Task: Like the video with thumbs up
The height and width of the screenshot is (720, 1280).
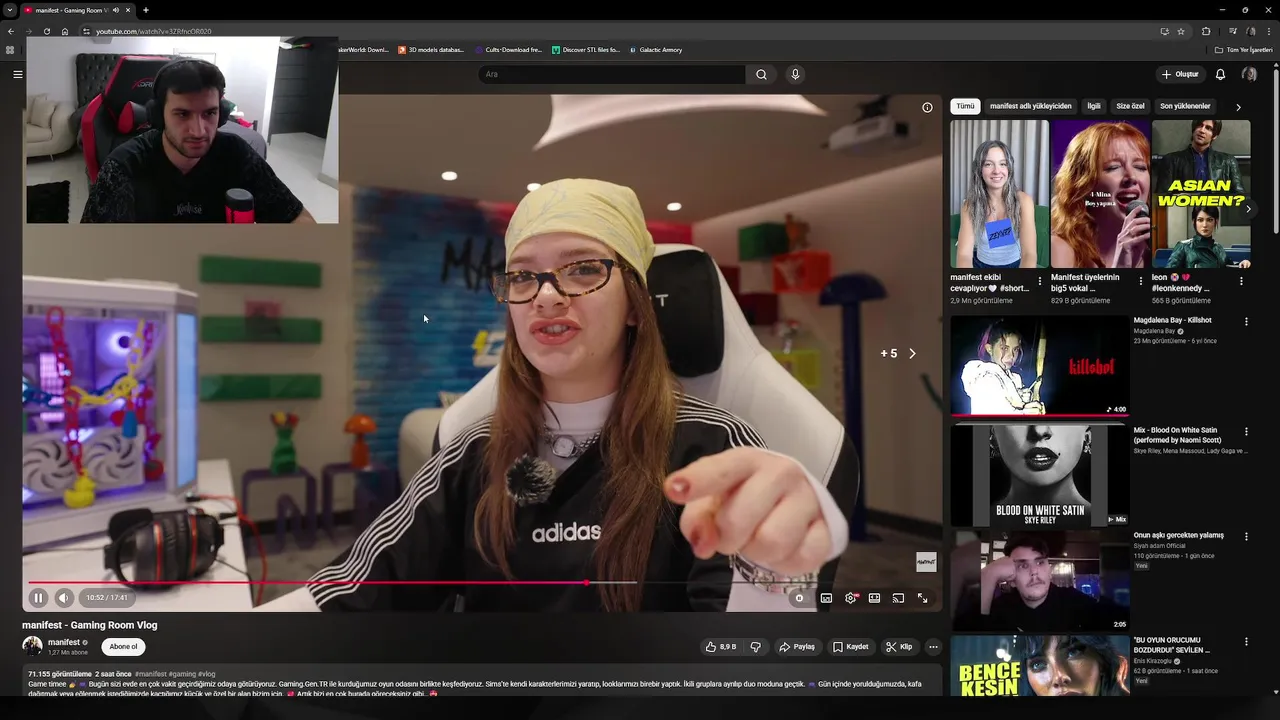Action: pos(721,647)
